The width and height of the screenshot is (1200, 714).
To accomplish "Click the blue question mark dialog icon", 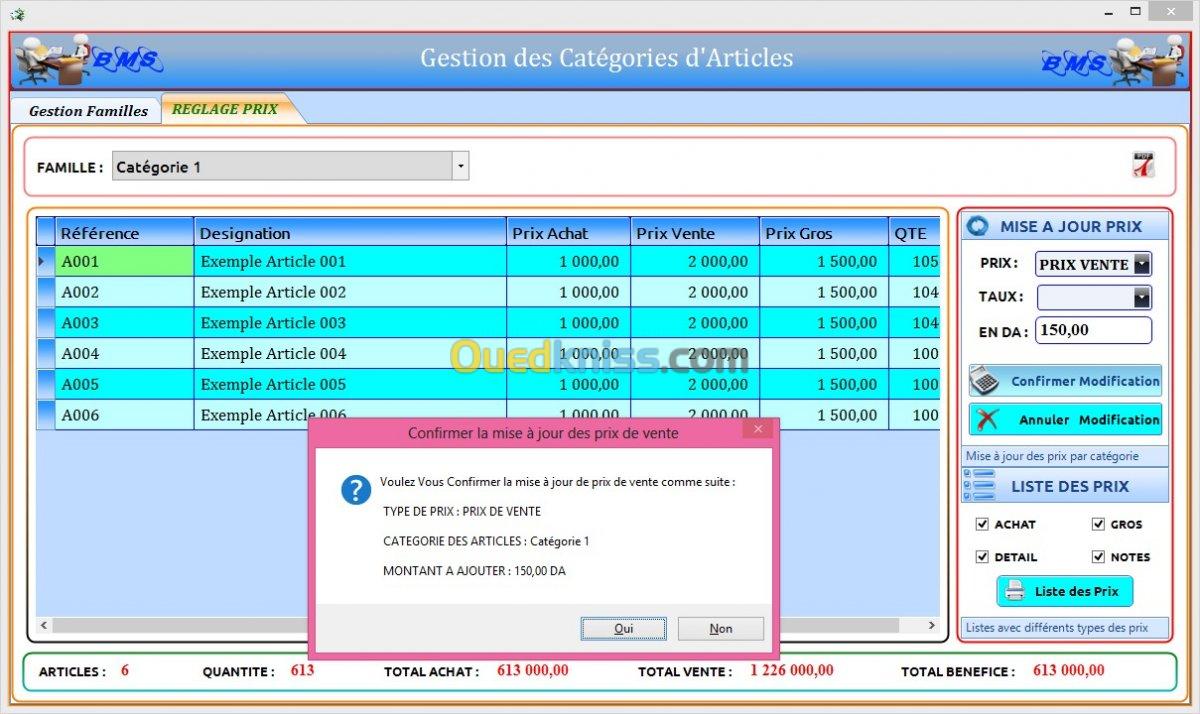I will click(x=356, y=489).
